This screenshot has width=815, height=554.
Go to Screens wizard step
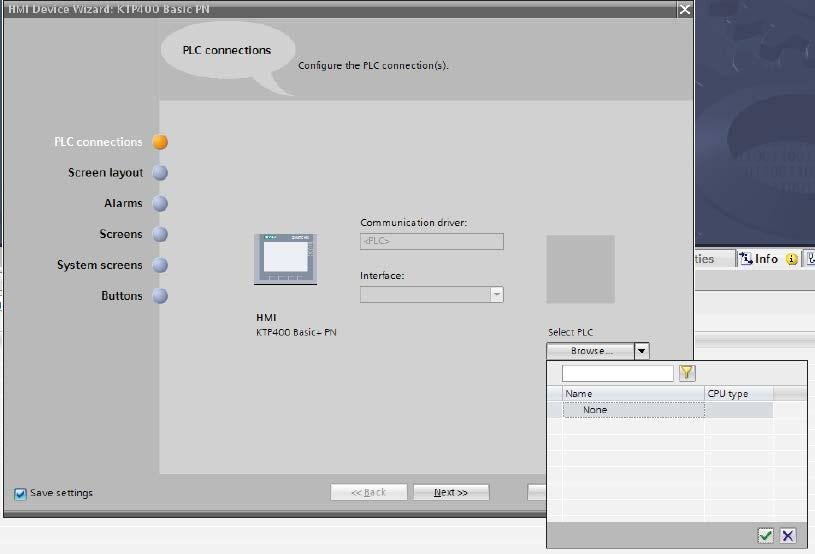click(121, 234)
